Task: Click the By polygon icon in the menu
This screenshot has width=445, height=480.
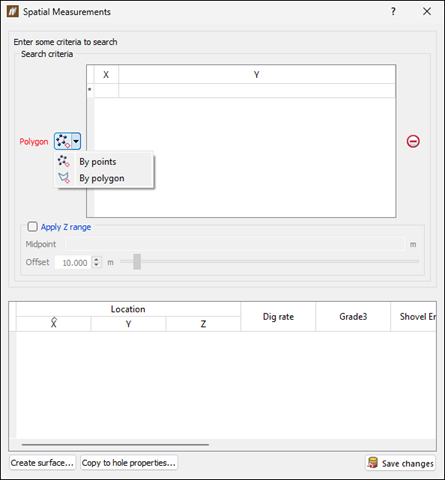Action: pos(64,178)
